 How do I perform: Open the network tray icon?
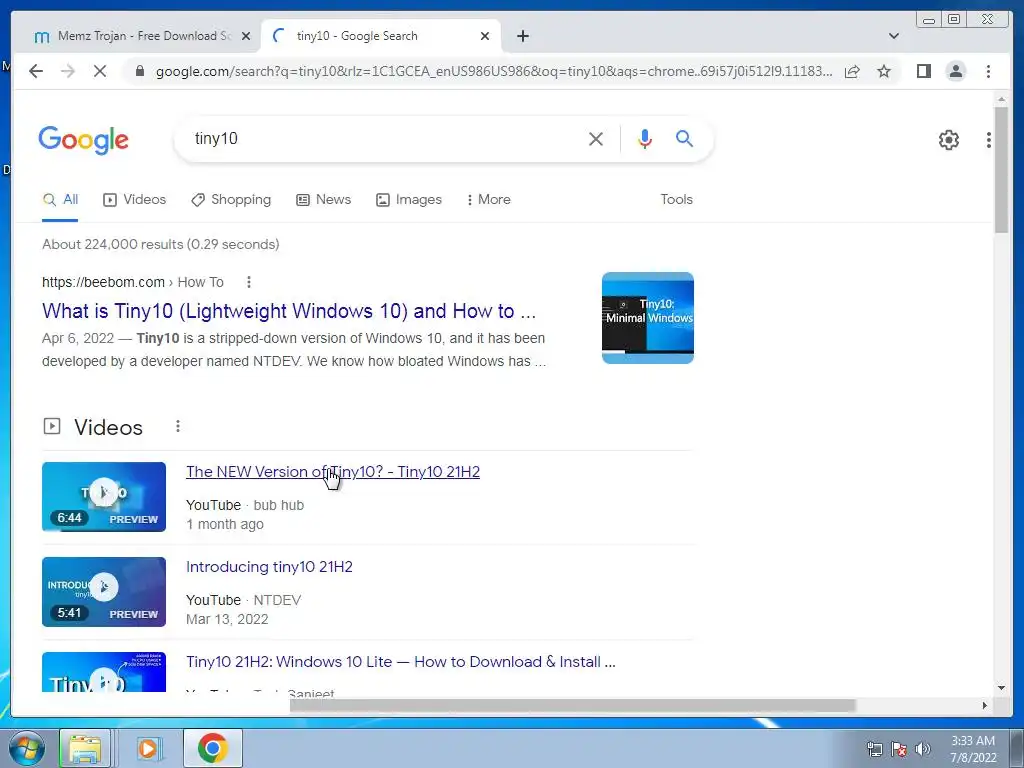coord(874,749)
